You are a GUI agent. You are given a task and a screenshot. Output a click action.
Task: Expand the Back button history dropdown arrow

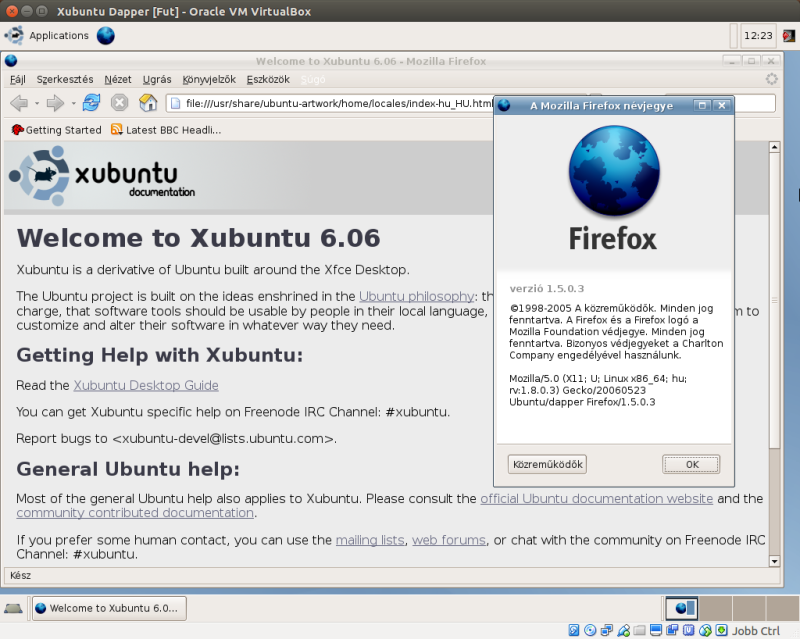click(x=37, y=104)
